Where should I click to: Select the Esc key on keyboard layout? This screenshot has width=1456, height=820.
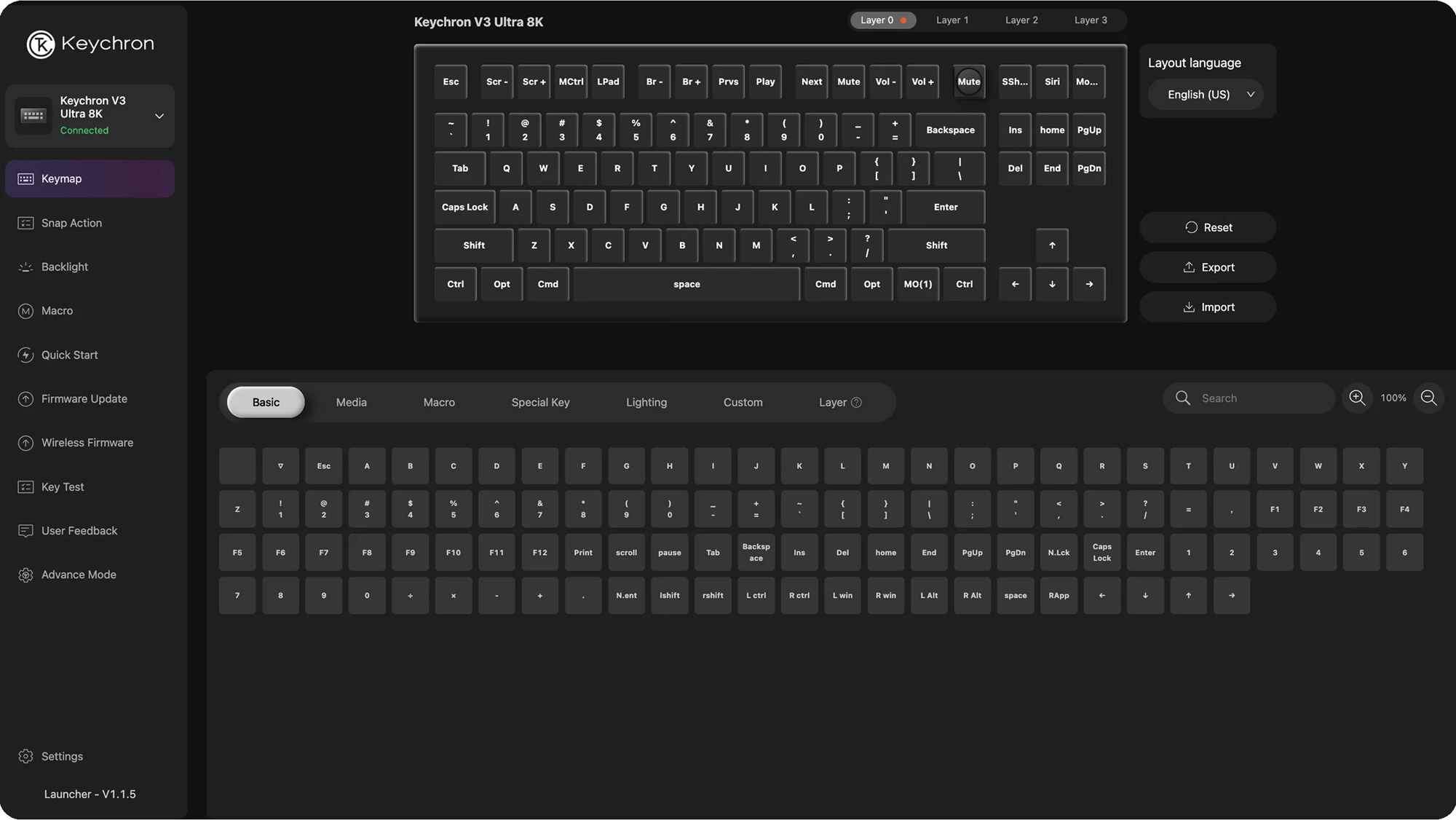[451, 82]
